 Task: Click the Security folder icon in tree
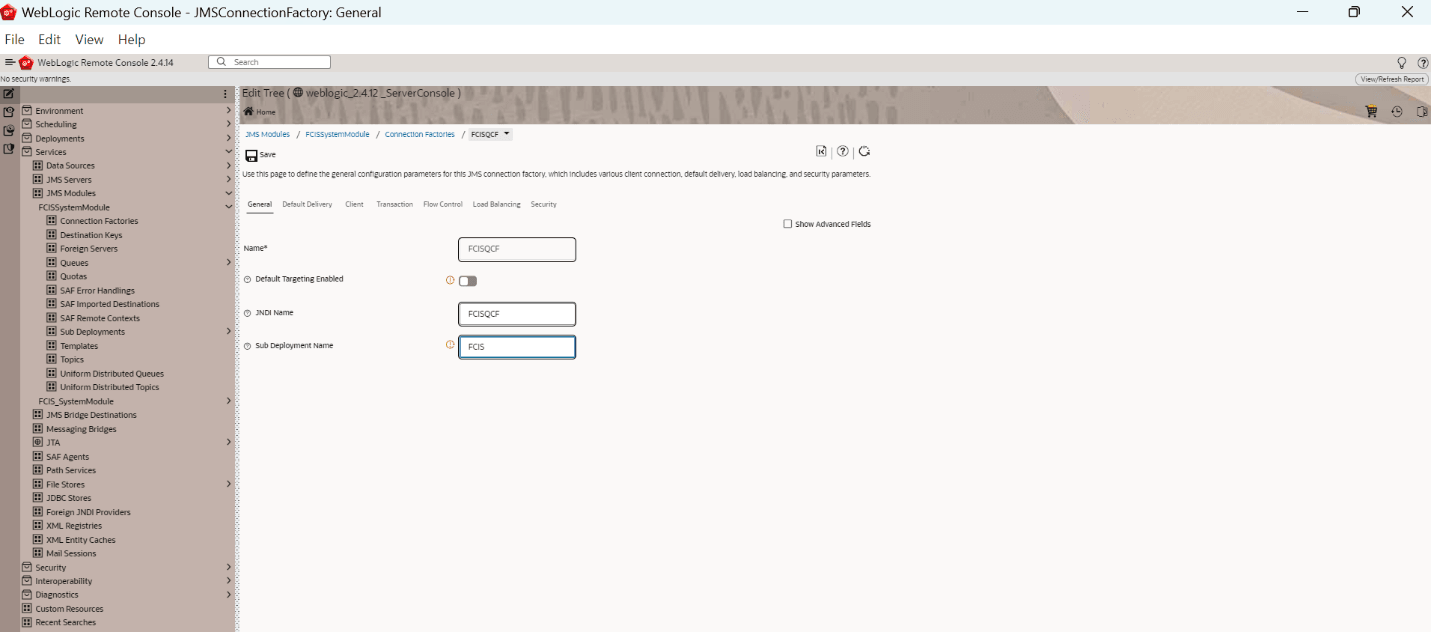click(x=27, y=567)
